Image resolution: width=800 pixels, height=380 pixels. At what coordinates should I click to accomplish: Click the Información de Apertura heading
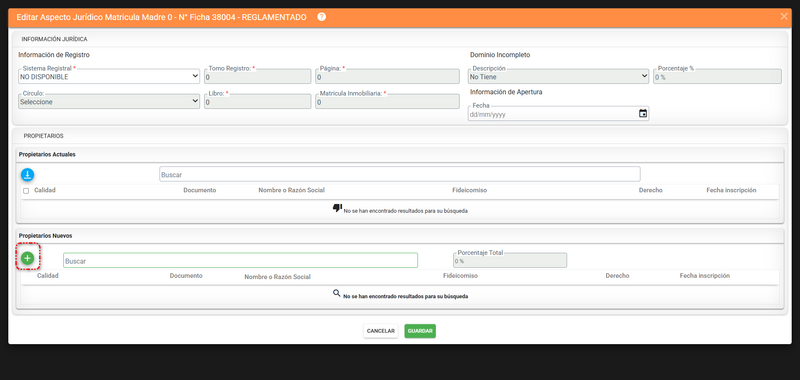(x=506, y=92)
